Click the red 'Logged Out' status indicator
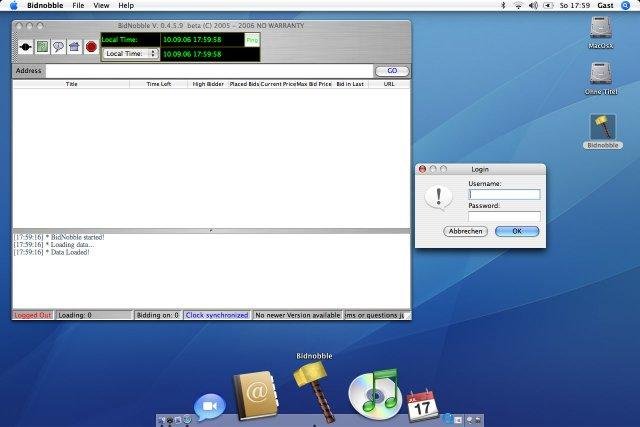Screen dimensions: 640x427 coord(33,315)
